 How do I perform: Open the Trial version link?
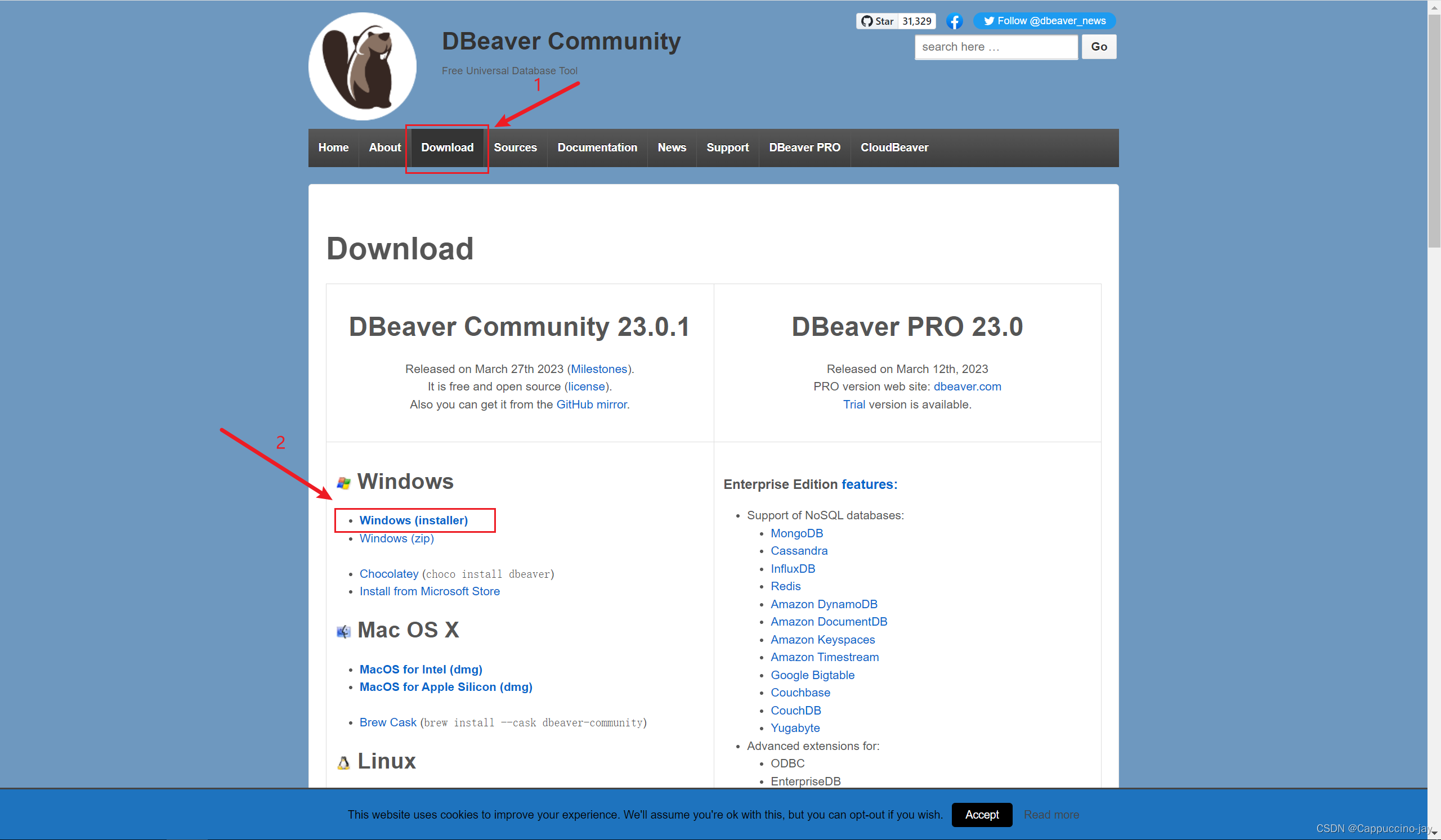coord(854,405)
